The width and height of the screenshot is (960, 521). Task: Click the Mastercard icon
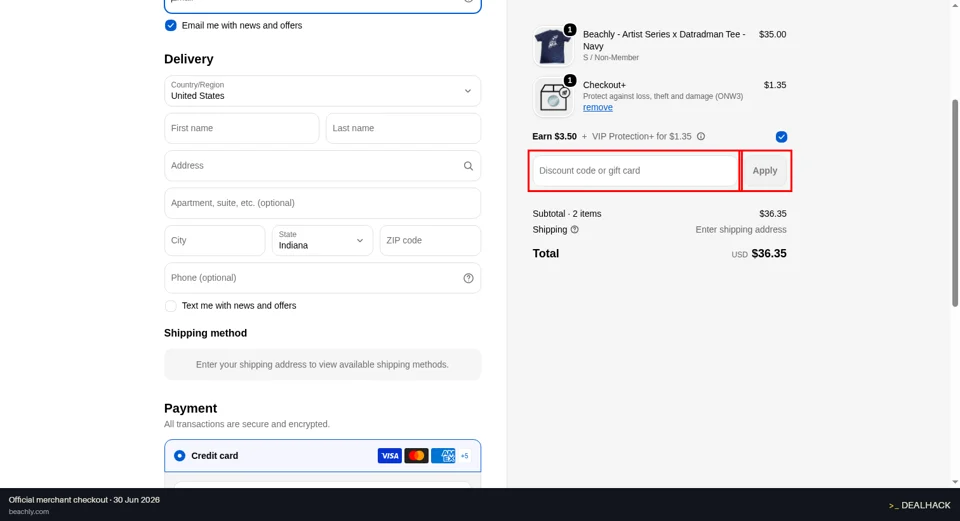point(416,455)
